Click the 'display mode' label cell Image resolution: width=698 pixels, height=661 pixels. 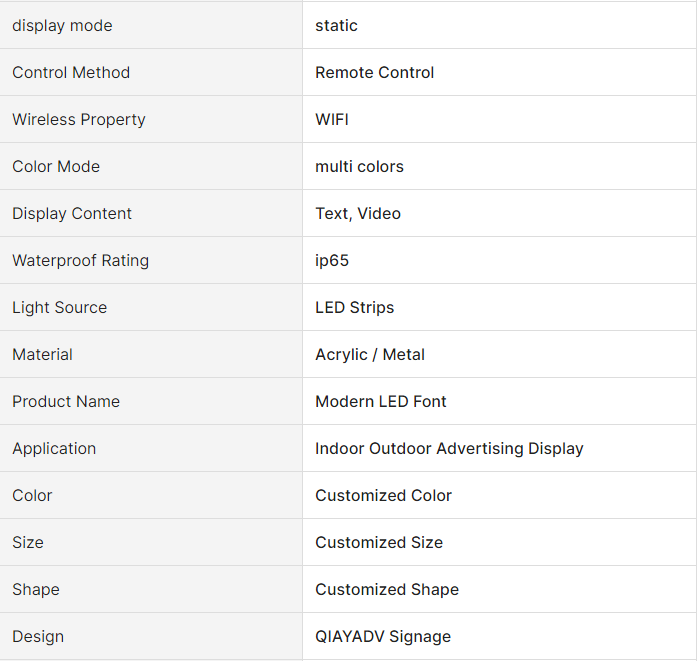click(62, 26)
